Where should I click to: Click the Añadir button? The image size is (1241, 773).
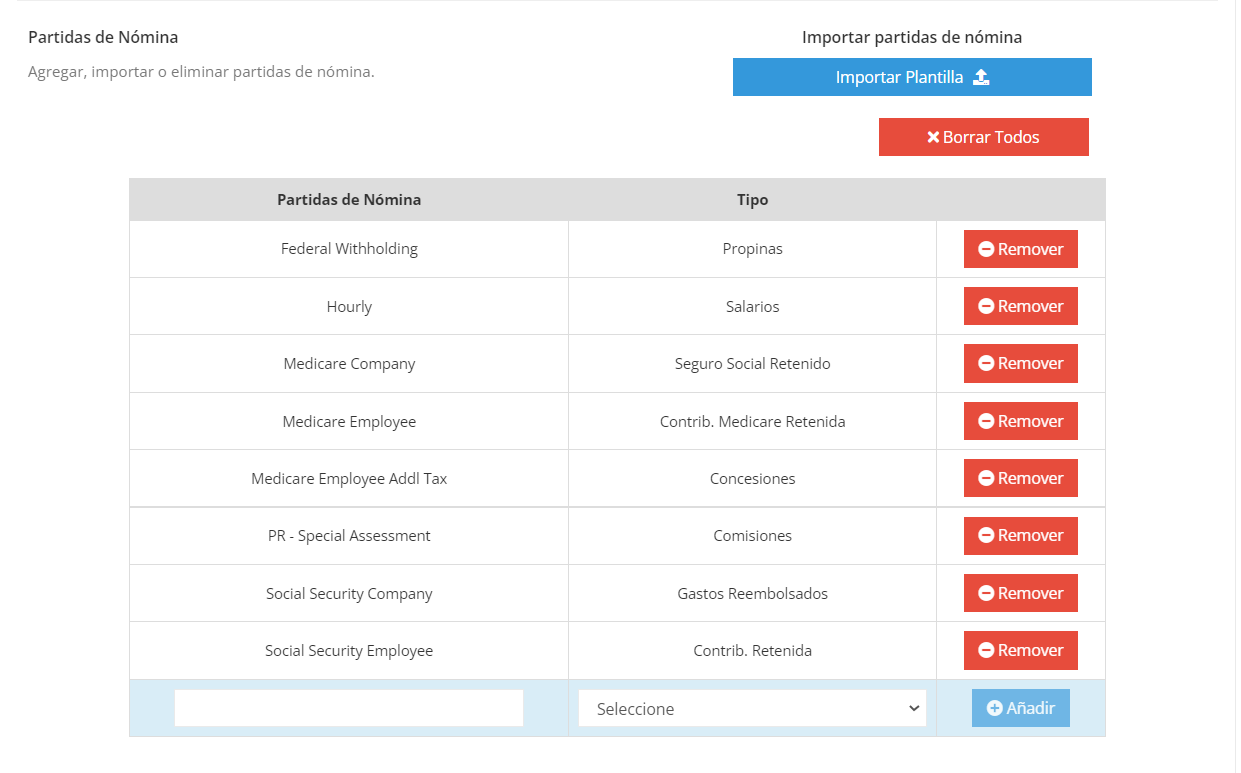1021,708
